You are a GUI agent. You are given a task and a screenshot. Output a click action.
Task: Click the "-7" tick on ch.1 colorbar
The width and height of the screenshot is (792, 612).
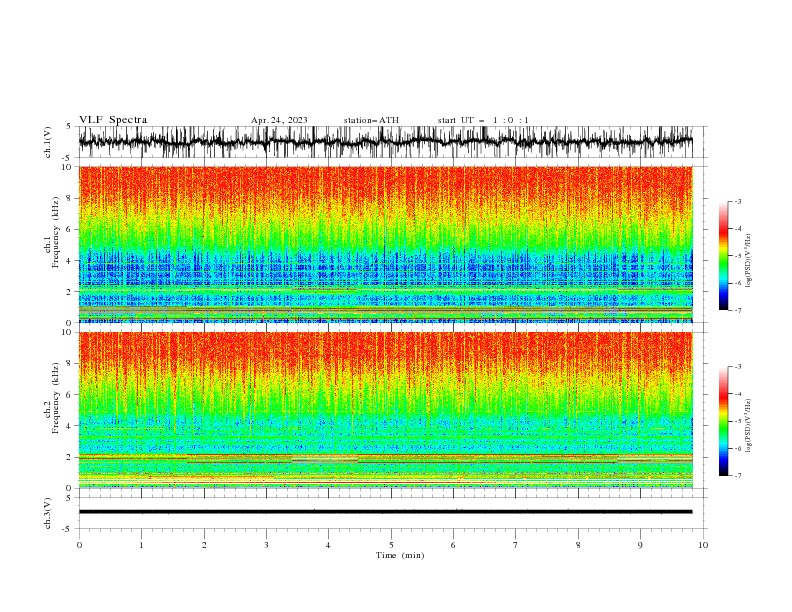click(x=737, y=310)
